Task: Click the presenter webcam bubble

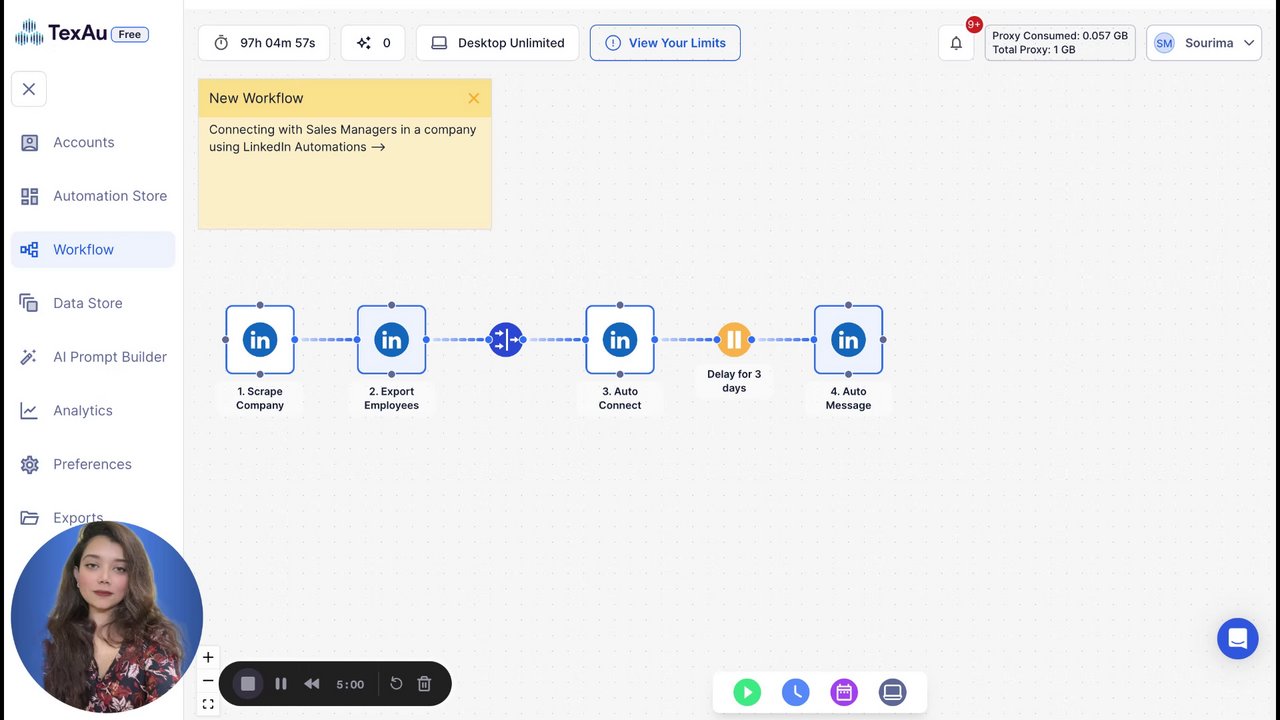Action: [x=107, y=617]
